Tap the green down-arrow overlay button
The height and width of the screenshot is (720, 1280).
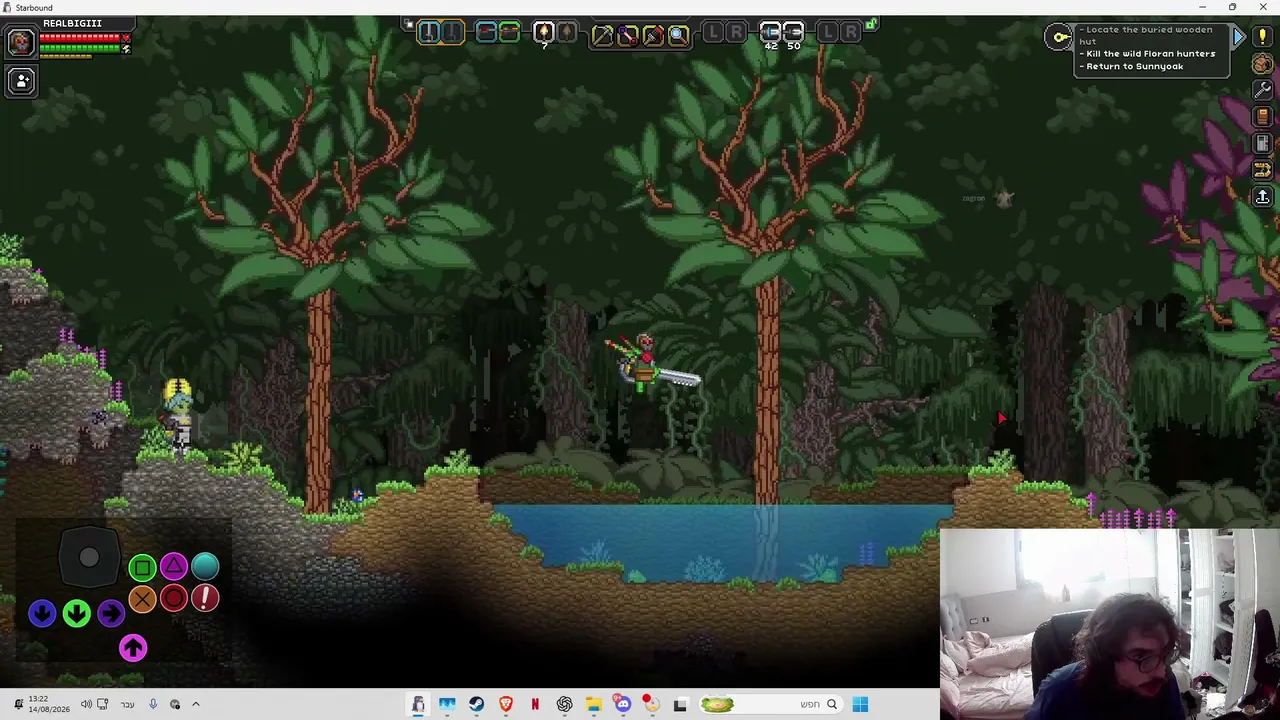click(77, 613)
